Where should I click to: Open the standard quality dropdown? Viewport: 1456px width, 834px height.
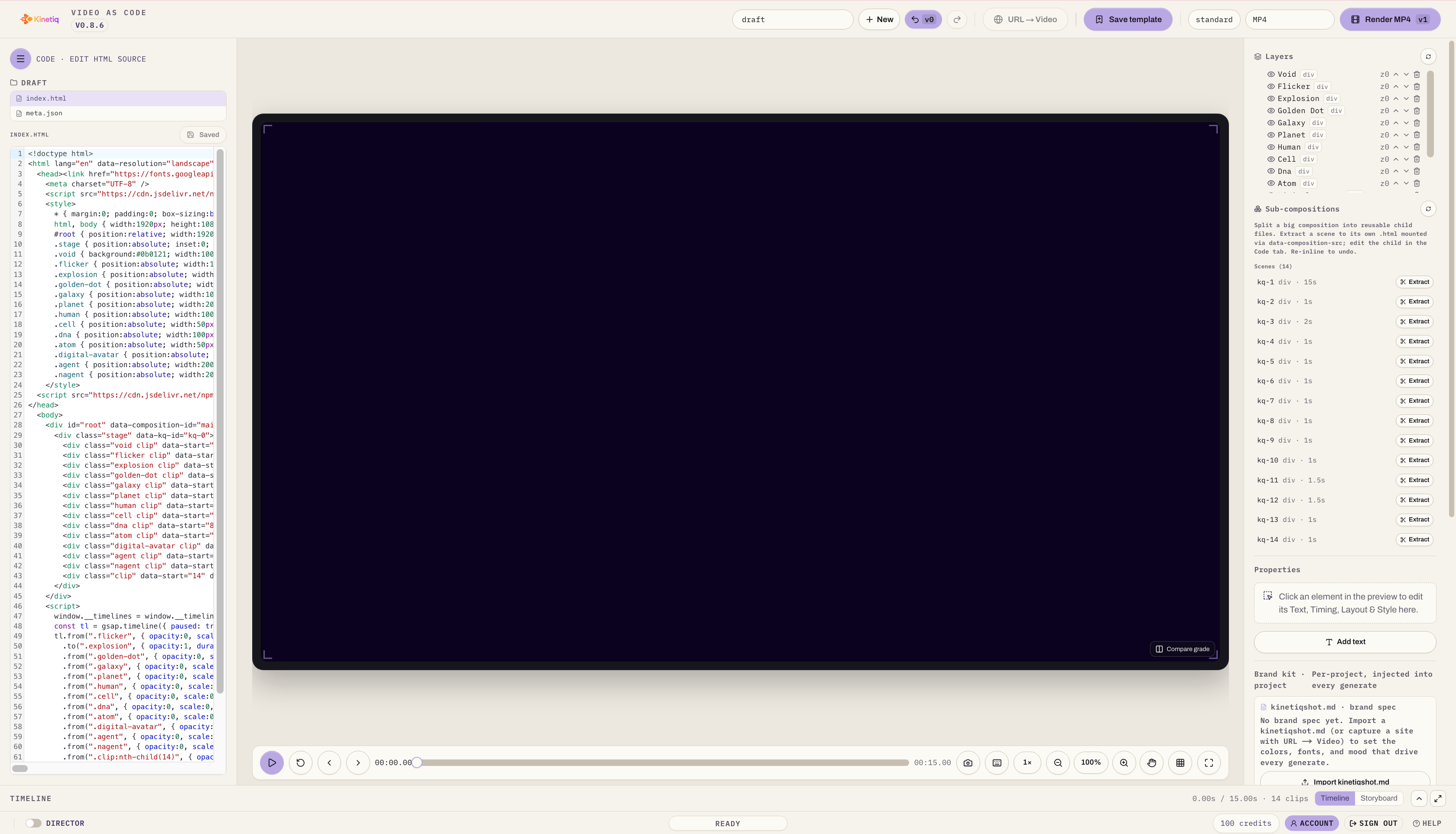pos(1214,20)
